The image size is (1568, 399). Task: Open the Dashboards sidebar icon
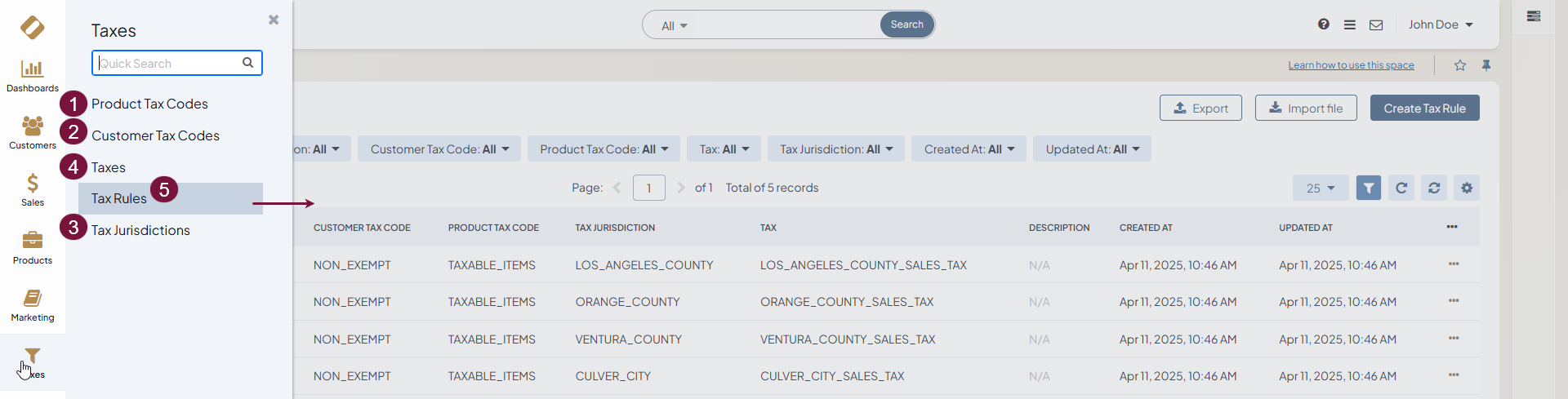point(32,76)
